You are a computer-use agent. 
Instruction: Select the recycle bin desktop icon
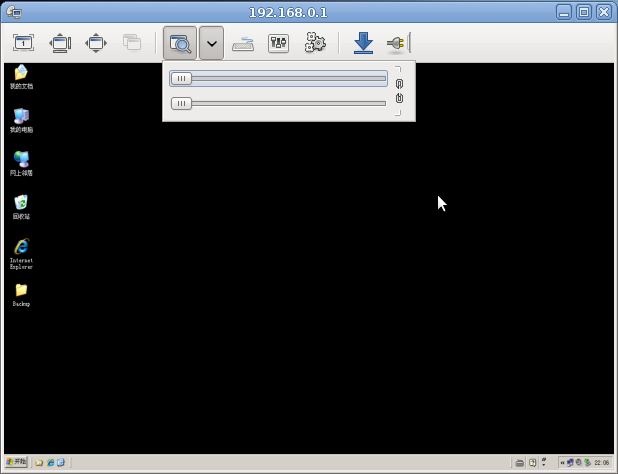click(21, 207)
